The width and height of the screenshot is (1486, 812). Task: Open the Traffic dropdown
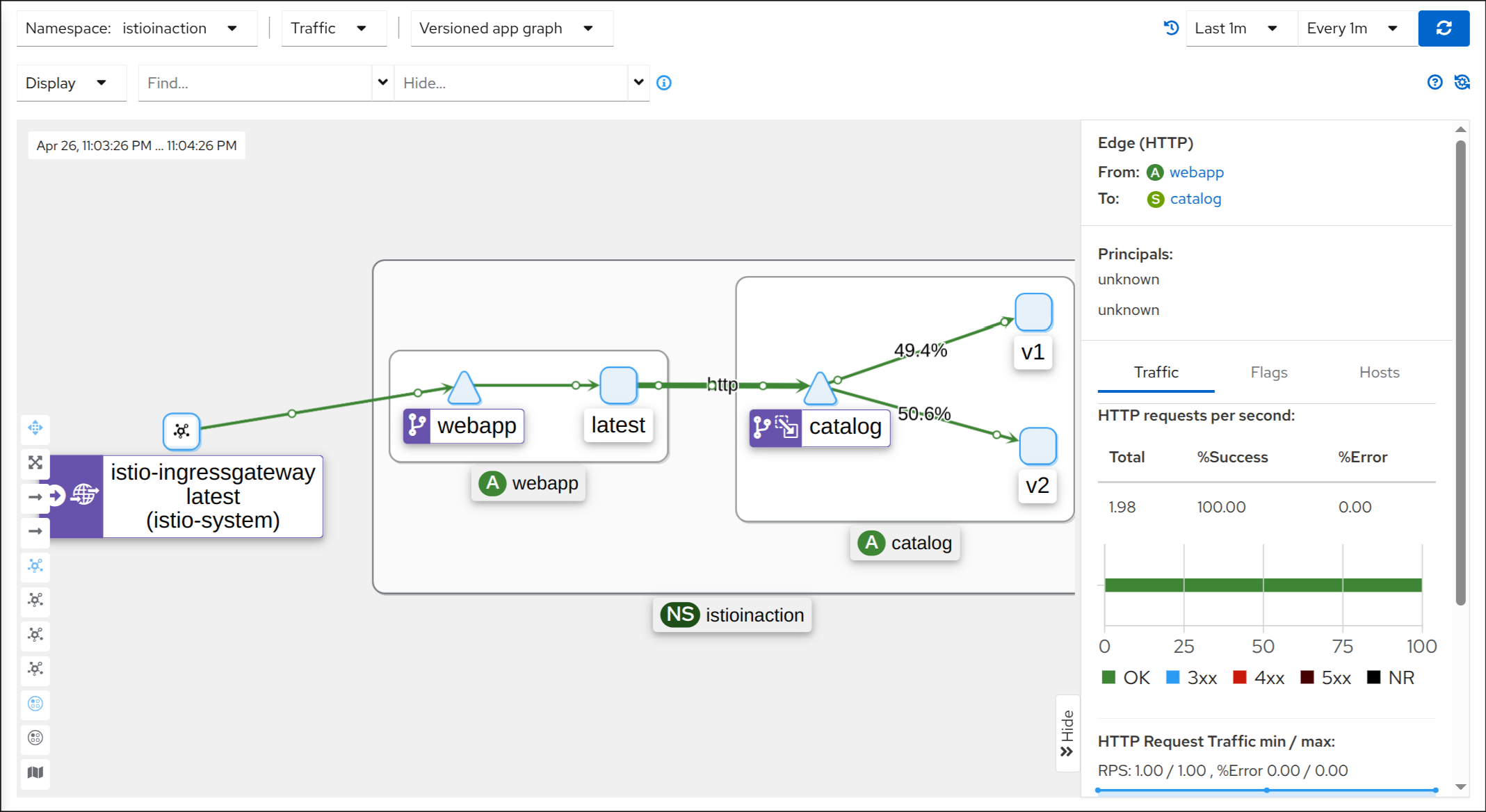tap(334, 29)
